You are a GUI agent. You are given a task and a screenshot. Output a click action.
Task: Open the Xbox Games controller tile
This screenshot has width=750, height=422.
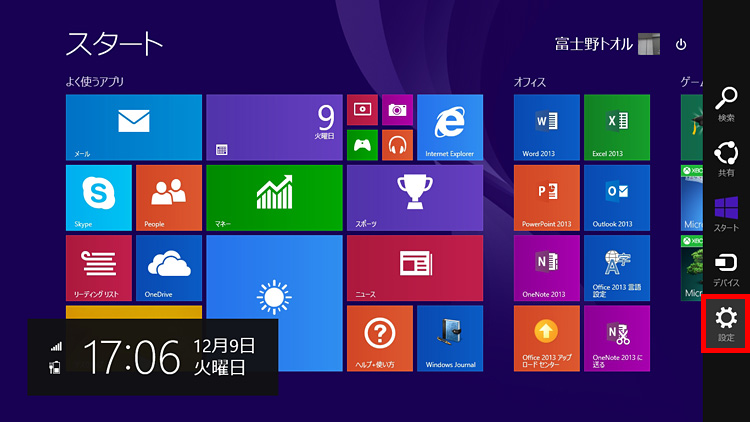(x=362, y=145)
